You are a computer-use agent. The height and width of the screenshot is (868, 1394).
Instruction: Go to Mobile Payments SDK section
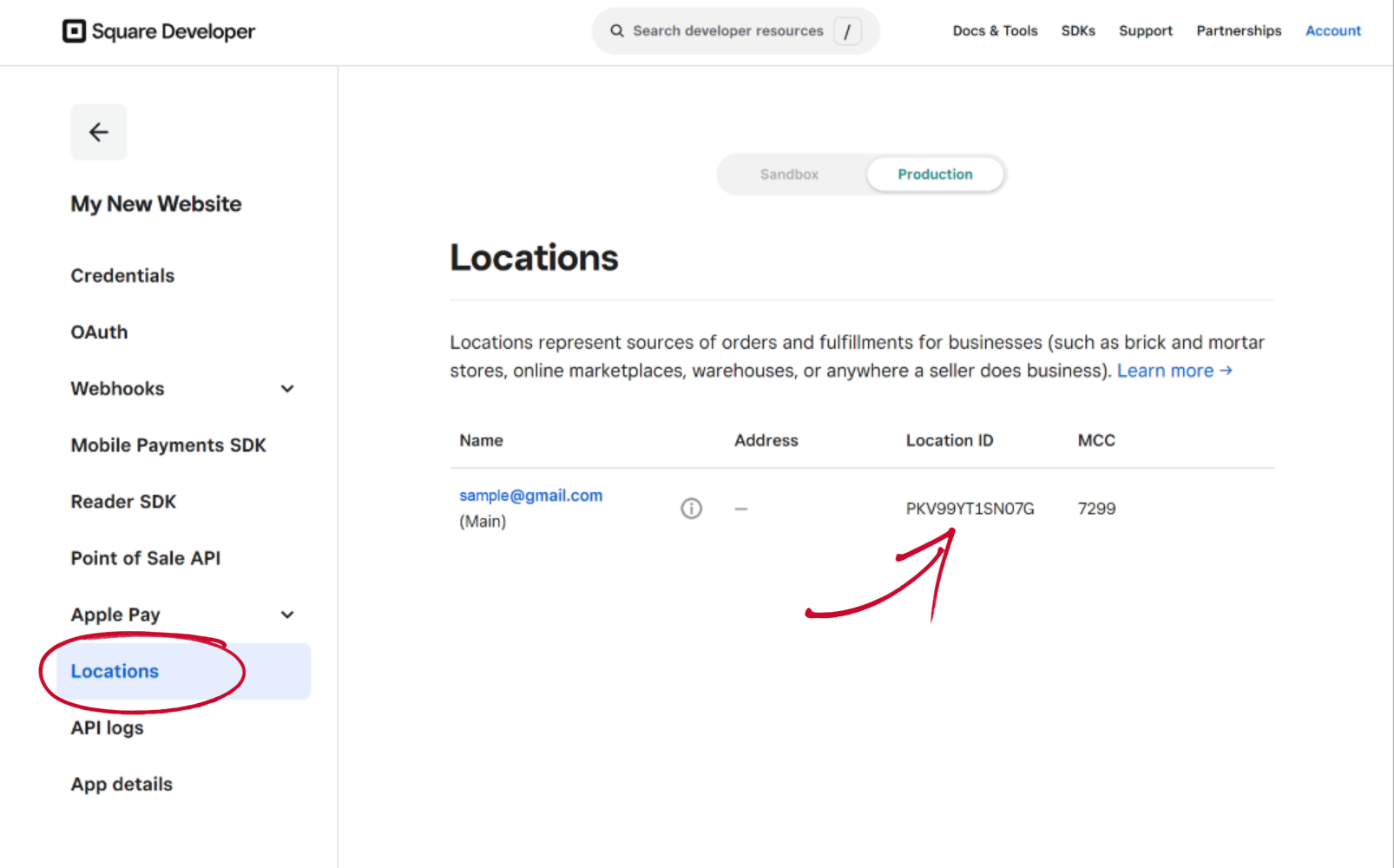pos(168,445)
